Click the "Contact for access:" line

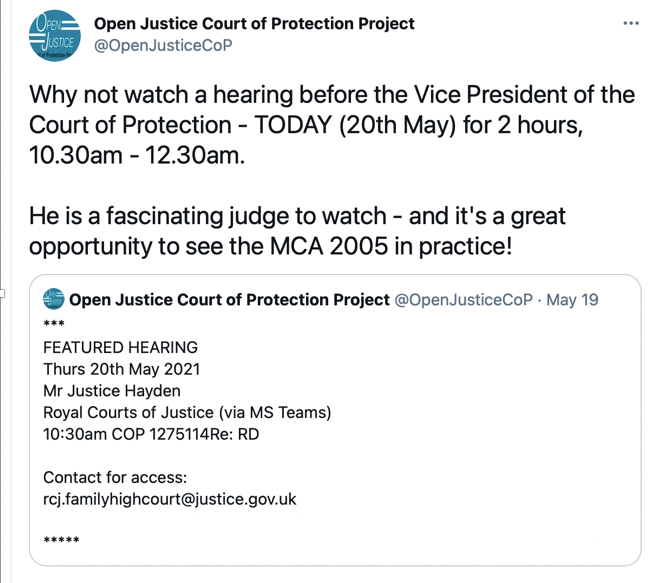pos(115,477)
